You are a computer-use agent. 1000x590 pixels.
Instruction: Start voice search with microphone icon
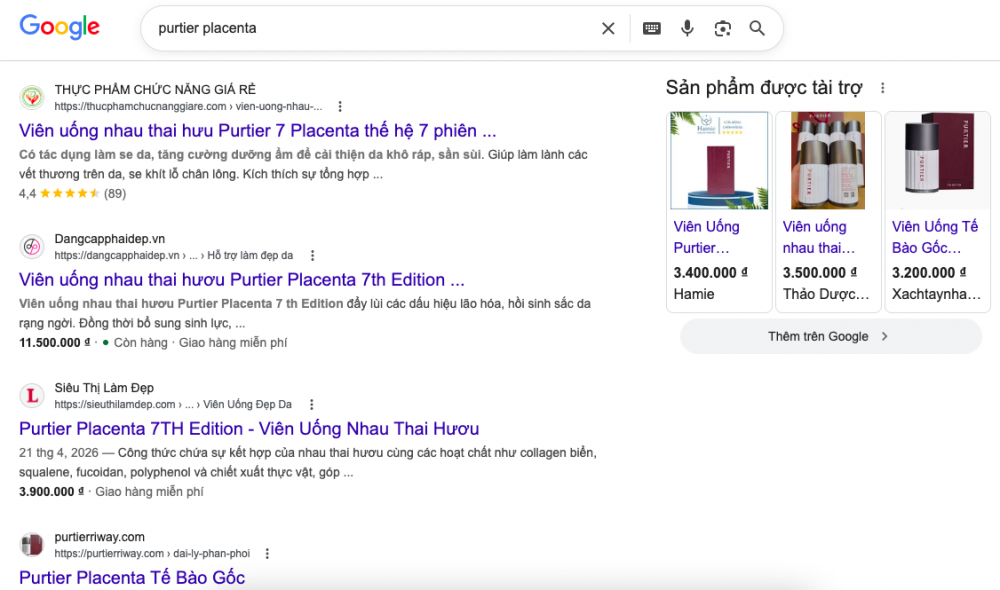[687, 28]
